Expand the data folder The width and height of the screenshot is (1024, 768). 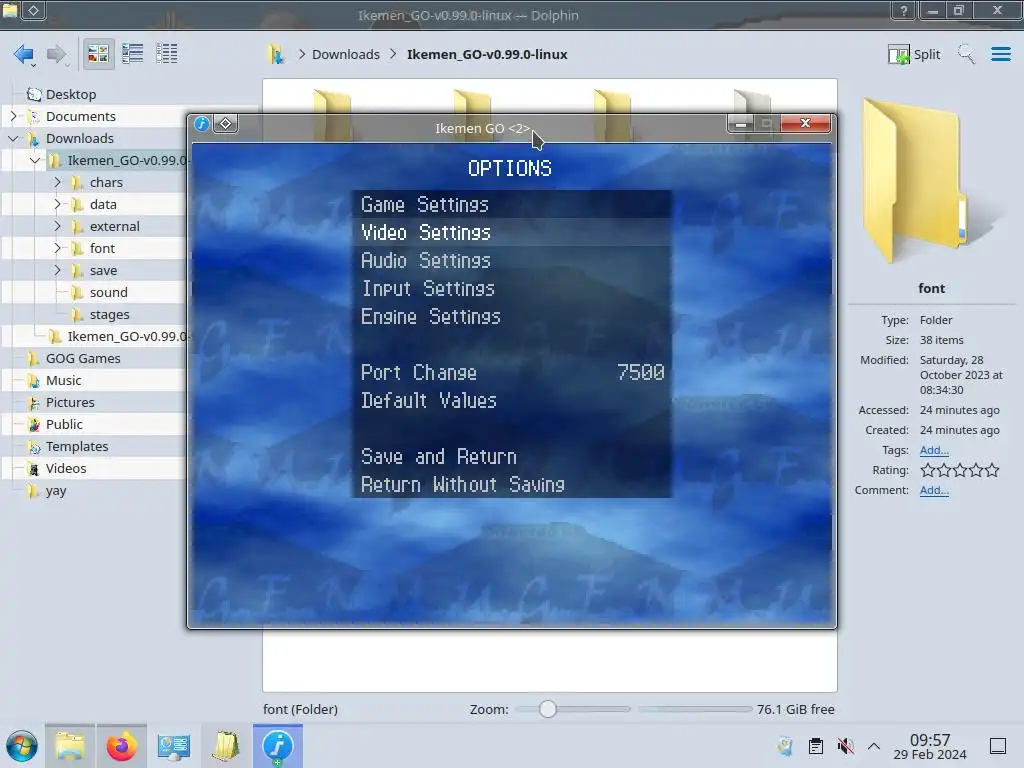[x=57, y=204]
